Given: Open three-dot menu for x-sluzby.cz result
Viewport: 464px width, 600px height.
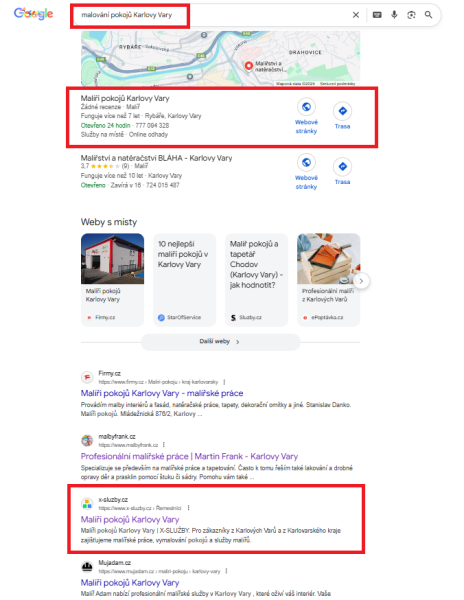Looking at the screenshot, I should point(188,508).
